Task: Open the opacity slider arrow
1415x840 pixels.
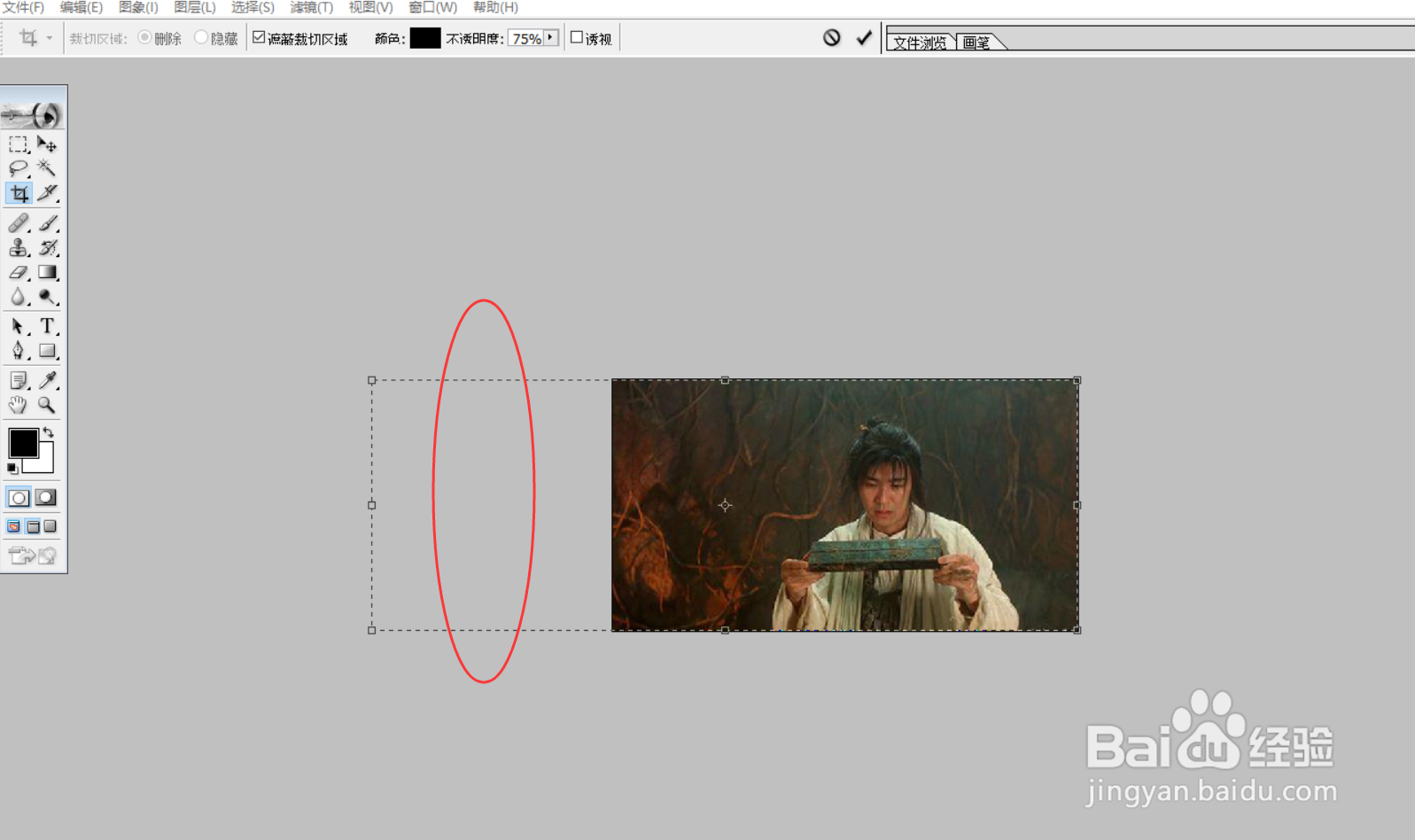Action: (x=551, y=38)
